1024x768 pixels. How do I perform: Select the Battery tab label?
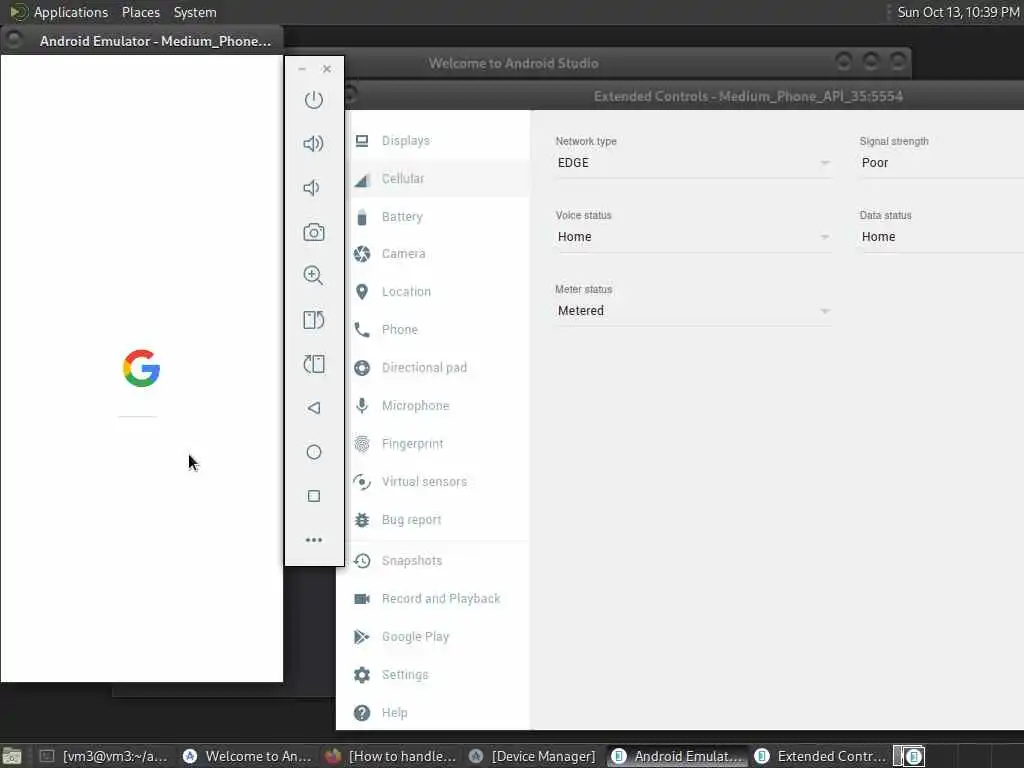click(x=402, y=217)
